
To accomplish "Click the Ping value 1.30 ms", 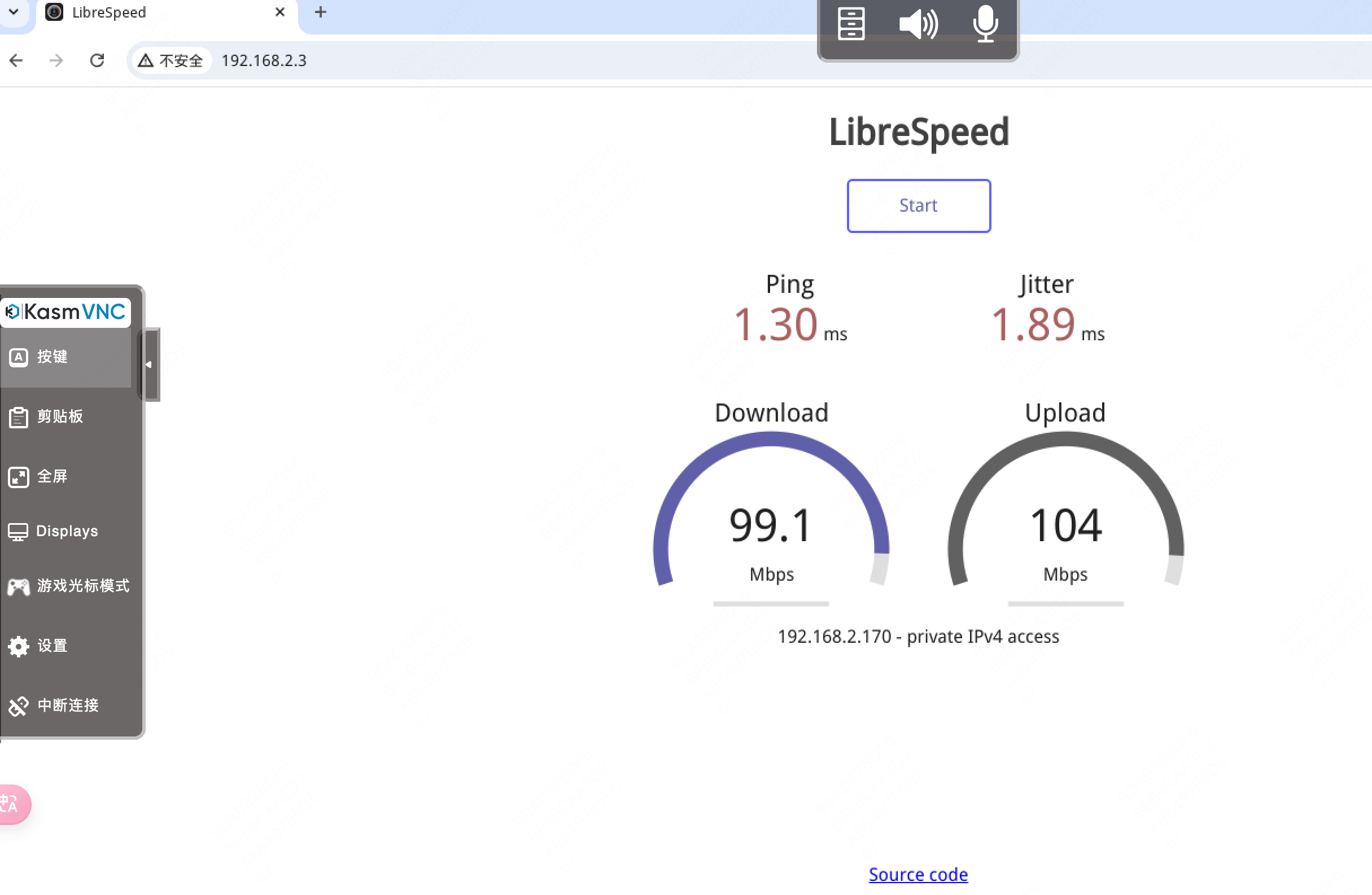I will click(790, 324).
